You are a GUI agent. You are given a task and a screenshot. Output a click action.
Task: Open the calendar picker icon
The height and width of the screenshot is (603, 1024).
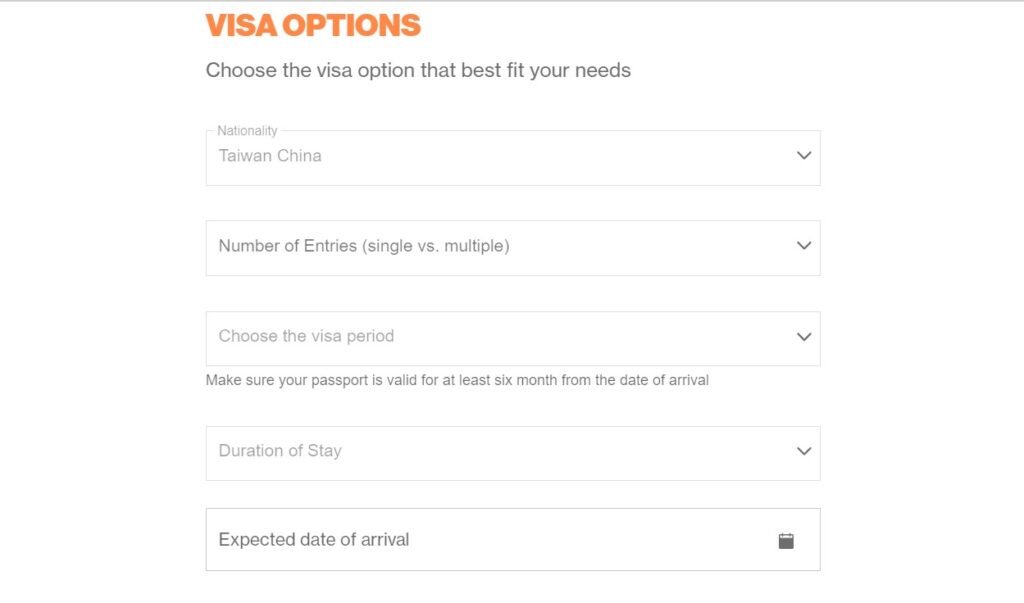(786, 540)
